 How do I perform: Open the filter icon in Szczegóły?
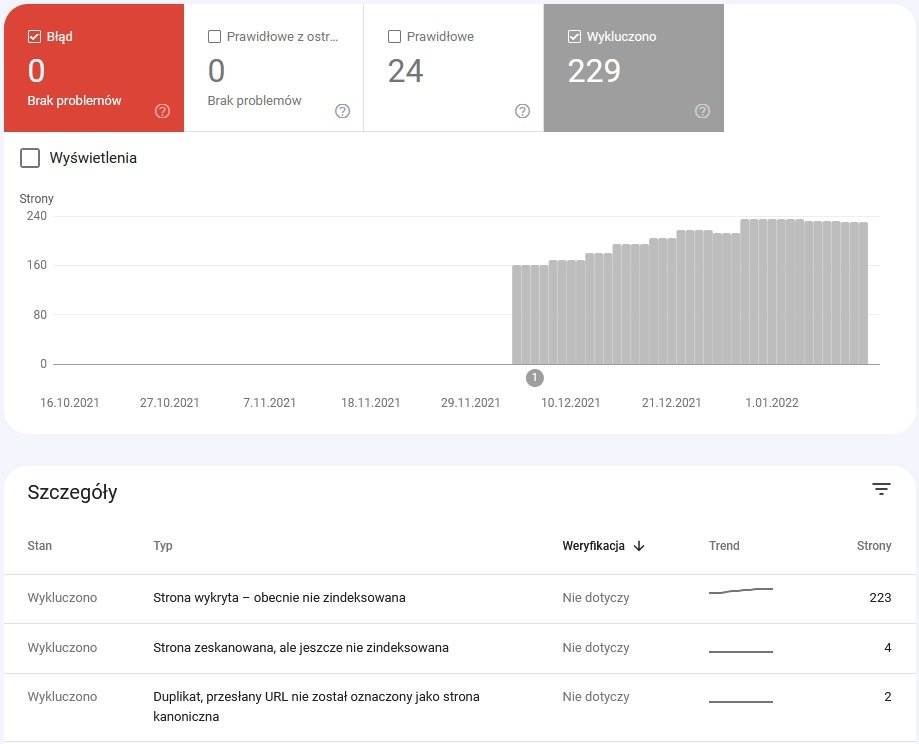click(x=881, y=489)
